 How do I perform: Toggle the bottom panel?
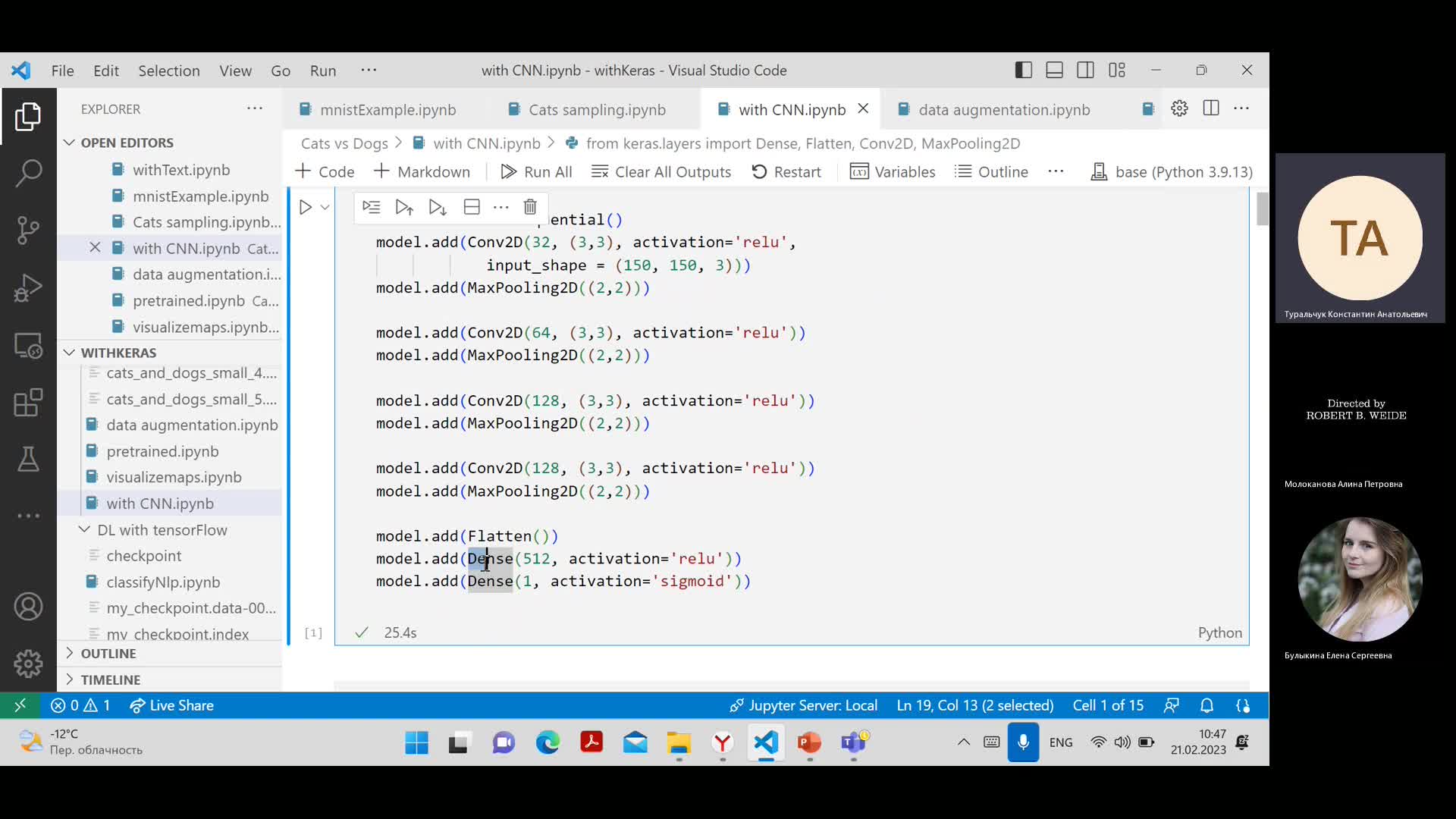[1055, 70]
